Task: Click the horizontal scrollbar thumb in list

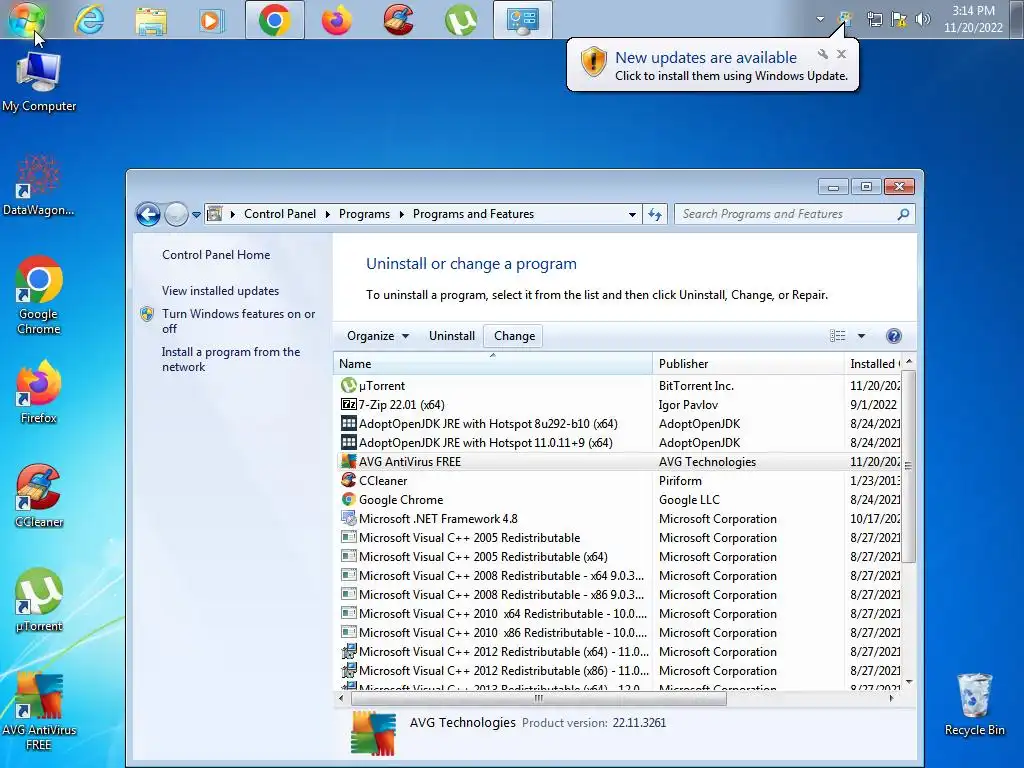Action: click(x=539, y=698)
